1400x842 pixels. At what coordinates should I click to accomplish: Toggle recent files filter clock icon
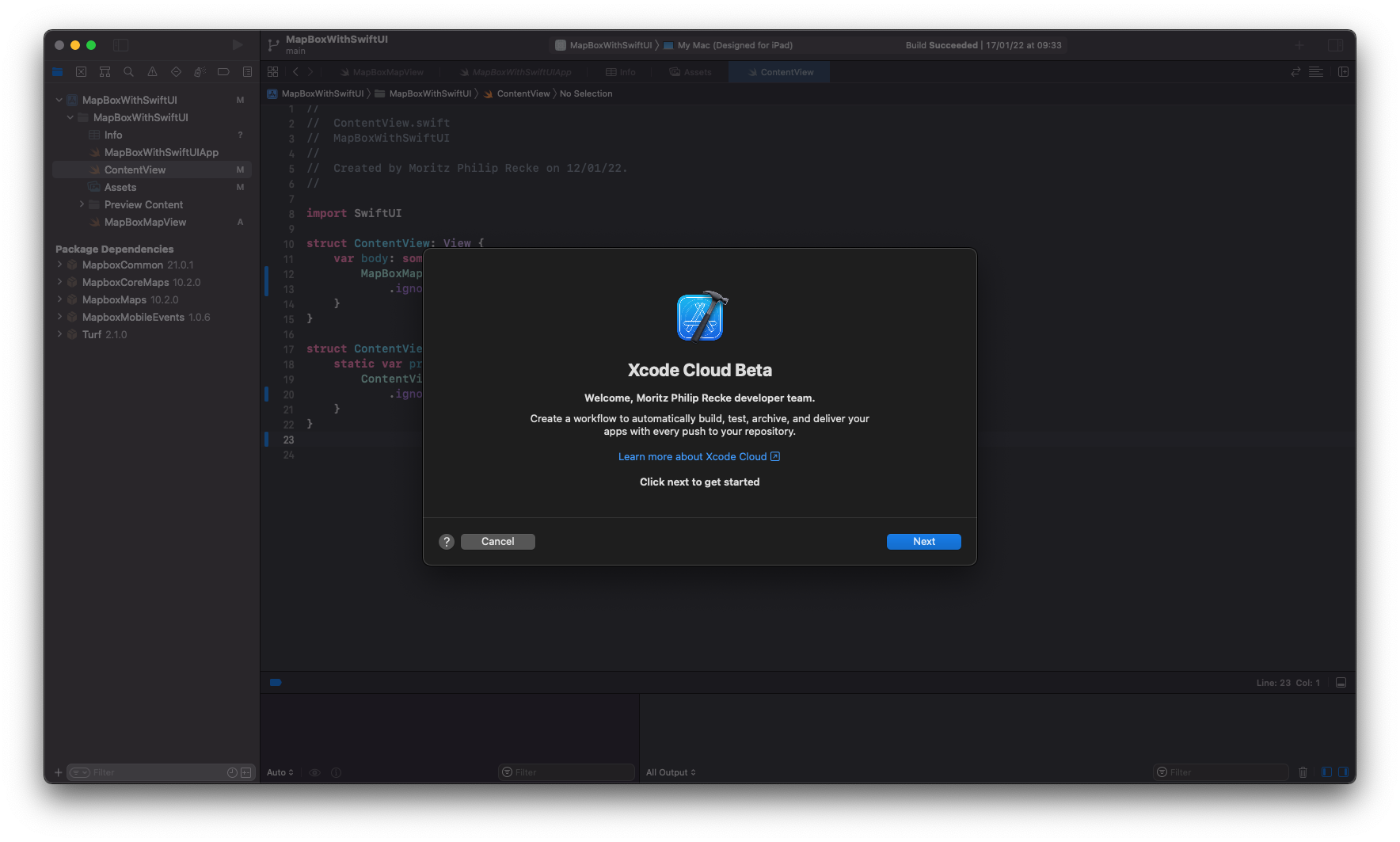pyautogui.click(x=232, y=772)
